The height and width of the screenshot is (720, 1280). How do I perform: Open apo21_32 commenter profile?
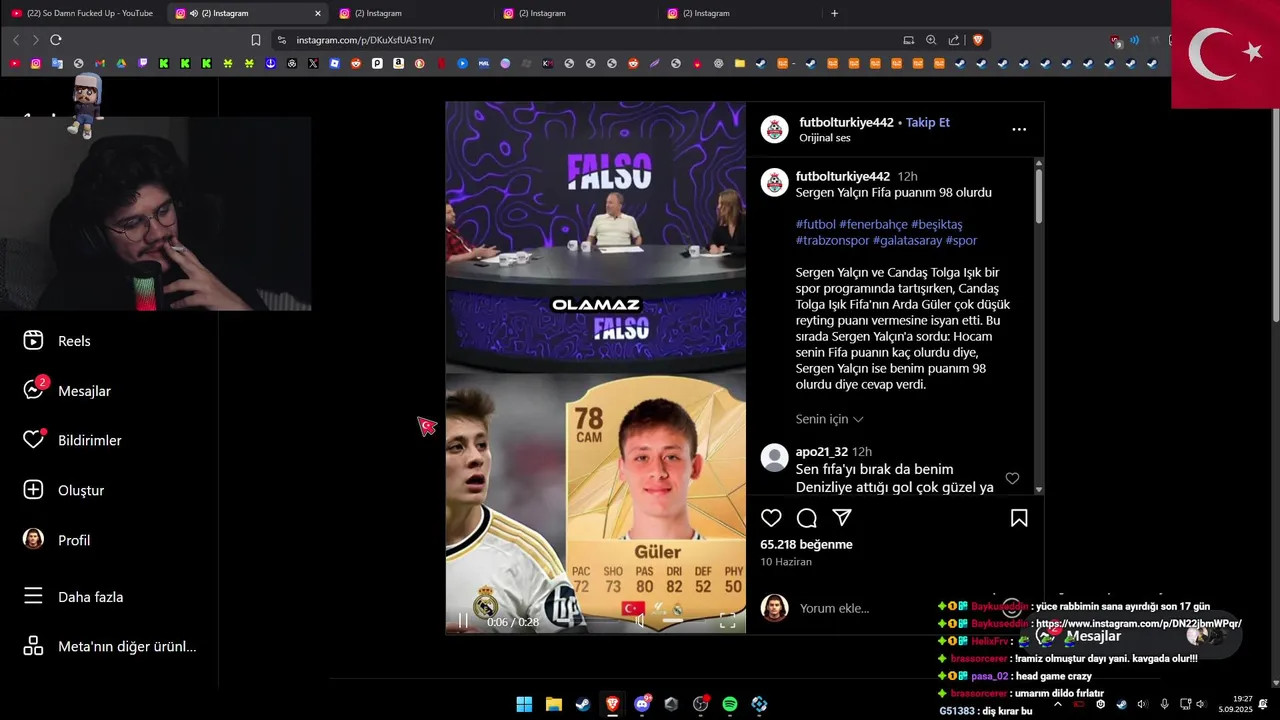[822, 452]
